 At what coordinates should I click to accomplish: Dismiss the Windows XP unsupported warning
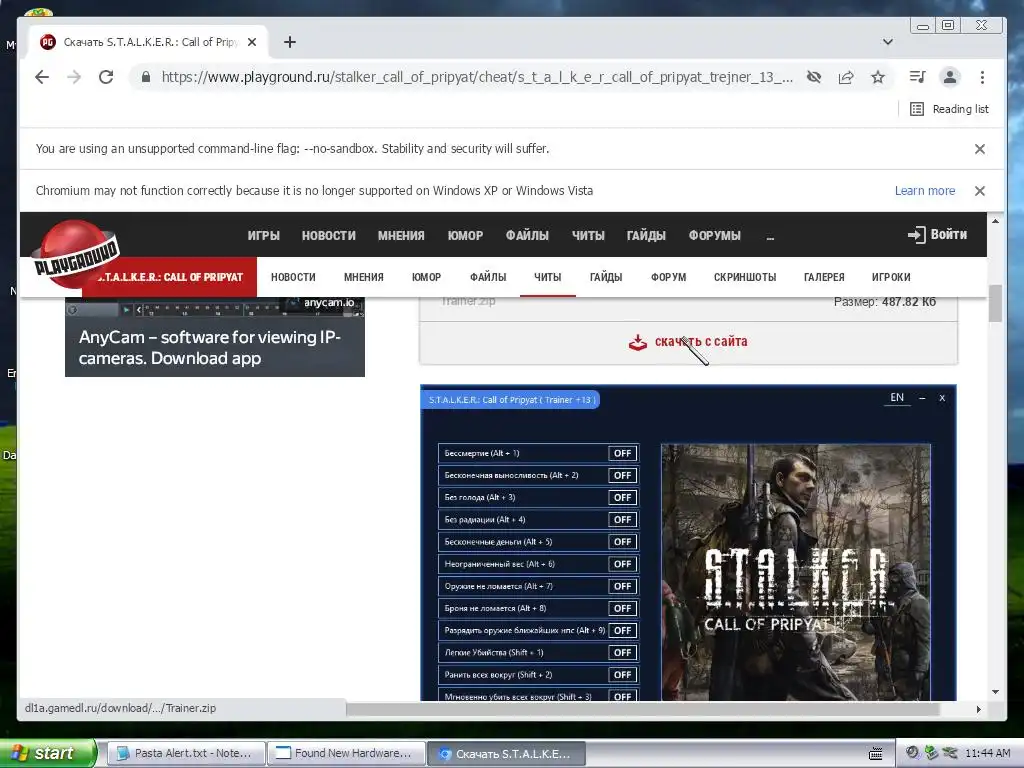[980, 191]
